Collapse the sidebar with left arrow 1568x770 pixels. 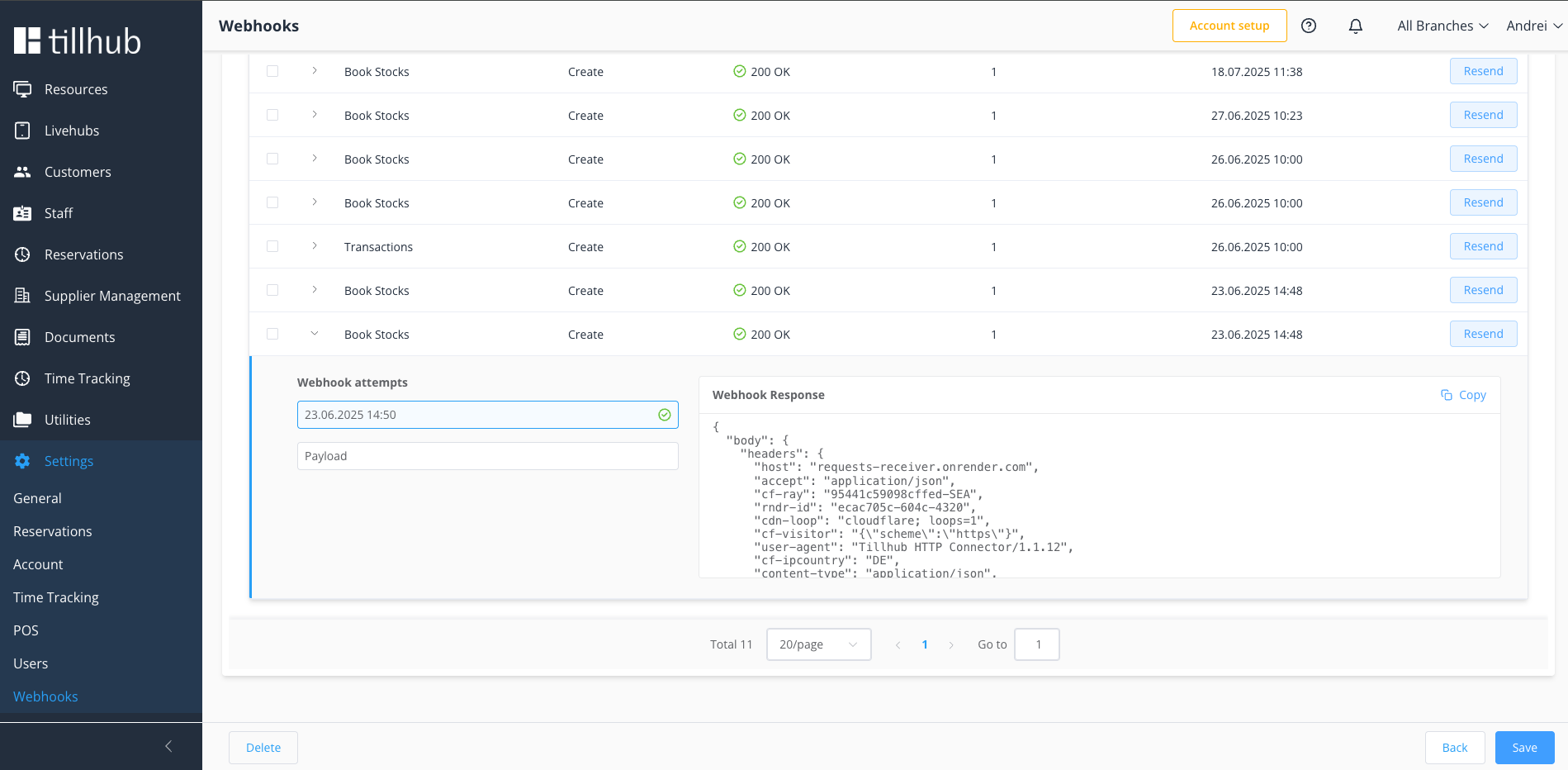point(168,746)
